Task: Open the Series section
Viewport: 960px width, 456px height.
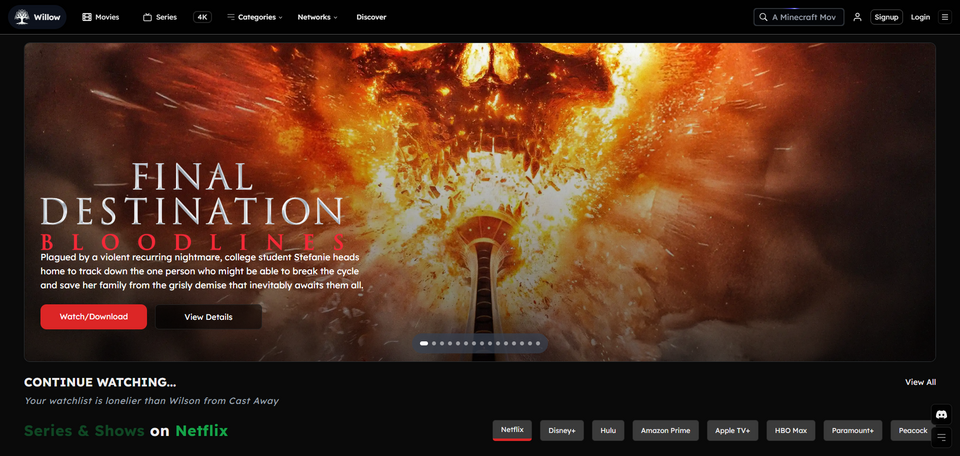Action: pos(160,17)
